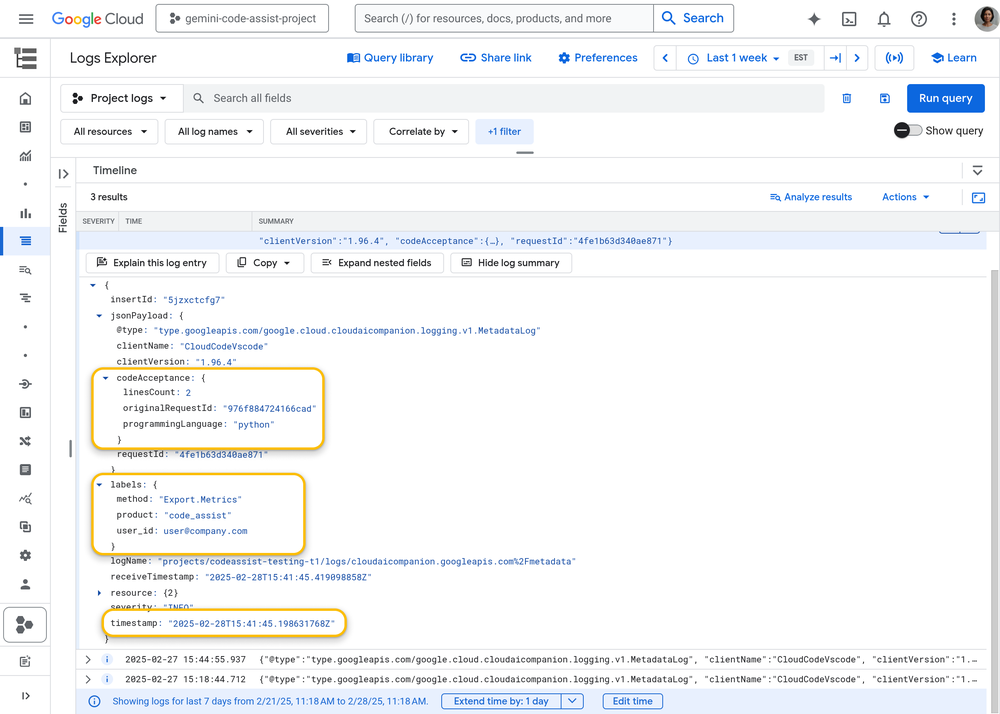The width and height of the screenshot is (1000, 714).
Task: Click Expand nested fields
Action: pos(376,263)
